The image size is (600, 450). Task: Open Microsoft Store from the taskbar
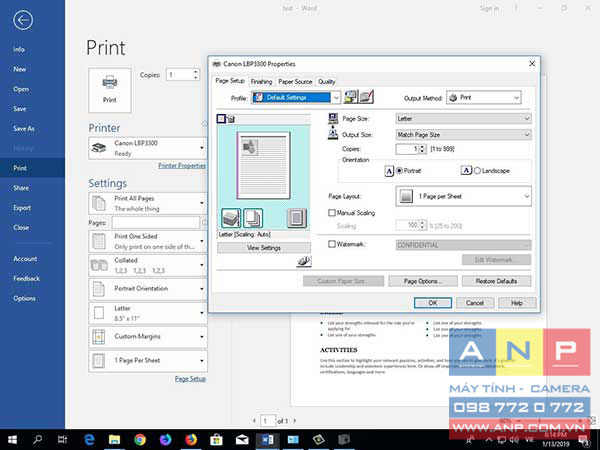216,440
